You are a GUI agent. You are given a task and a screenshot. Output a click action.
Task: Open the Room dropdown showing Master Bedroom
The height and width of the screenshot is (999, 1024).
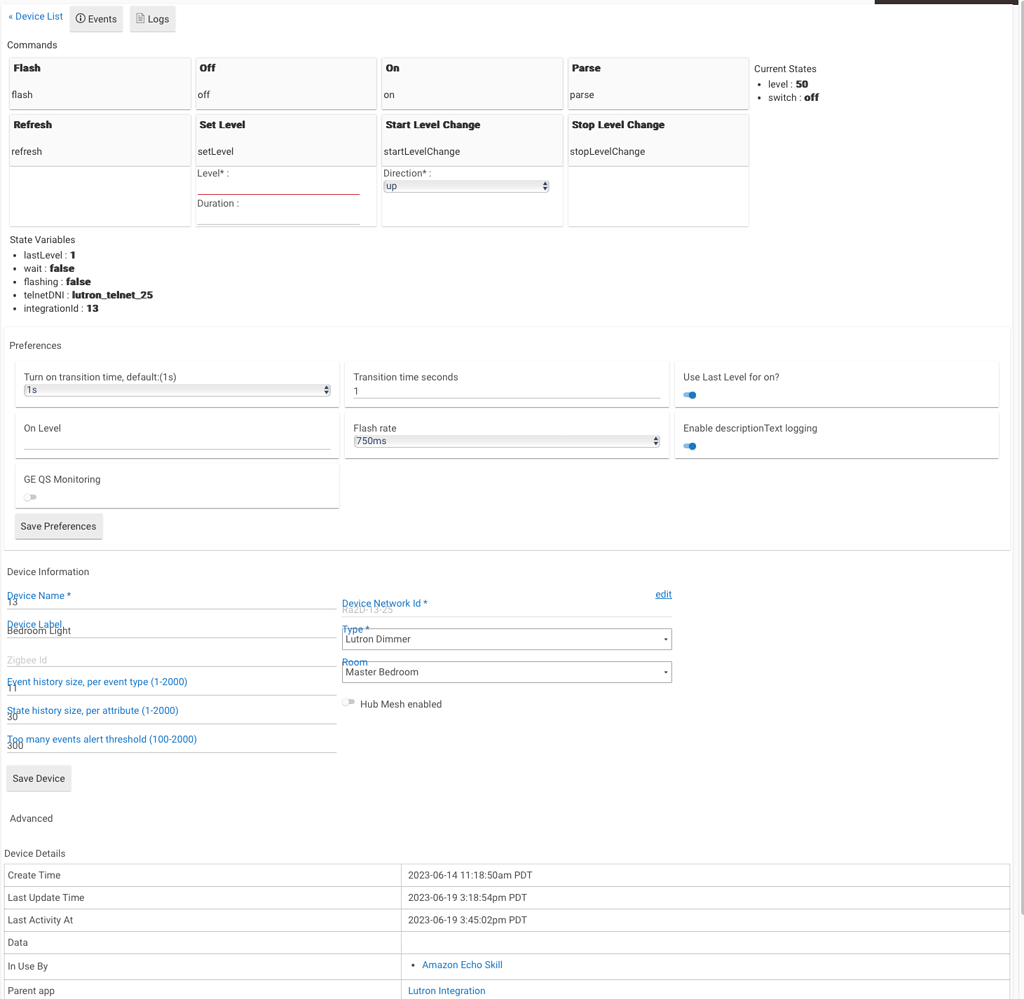point(506,672)
